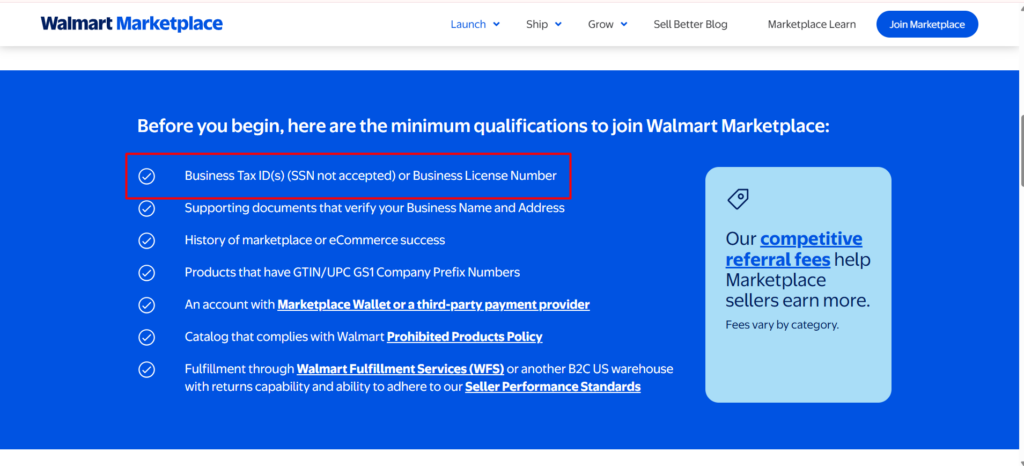Open the Prohibited Products Policy link

coord(465,337)
